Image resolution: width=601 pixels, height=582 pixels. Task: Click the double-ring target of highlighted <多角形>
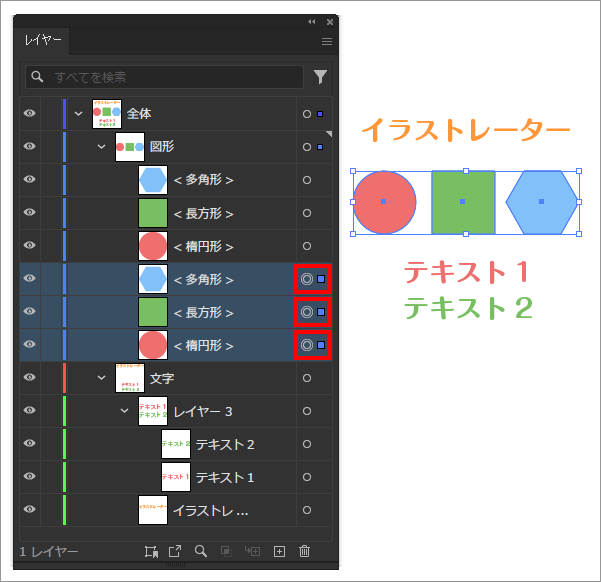coord(307,279)
